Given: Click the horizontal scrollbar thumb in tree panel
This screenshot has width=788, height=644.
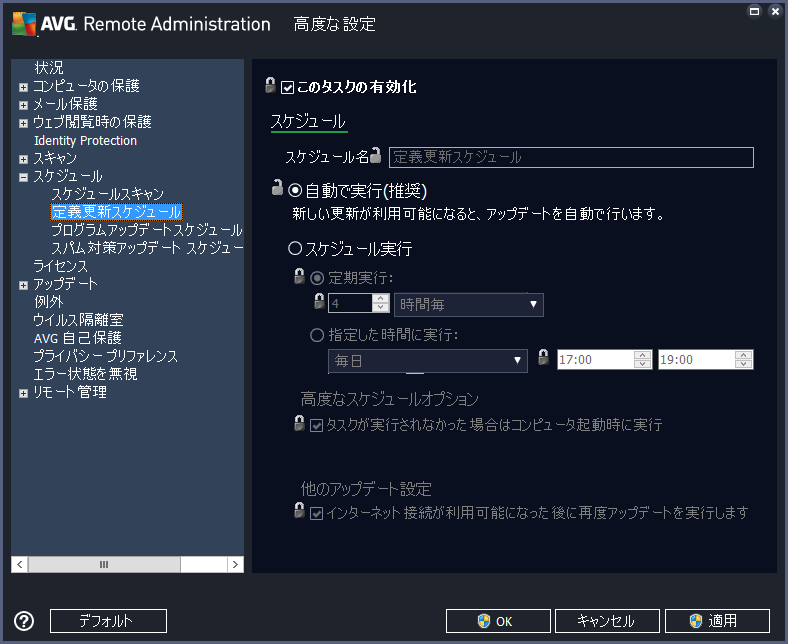Looking at the screenshot, I should click(104, 564).
